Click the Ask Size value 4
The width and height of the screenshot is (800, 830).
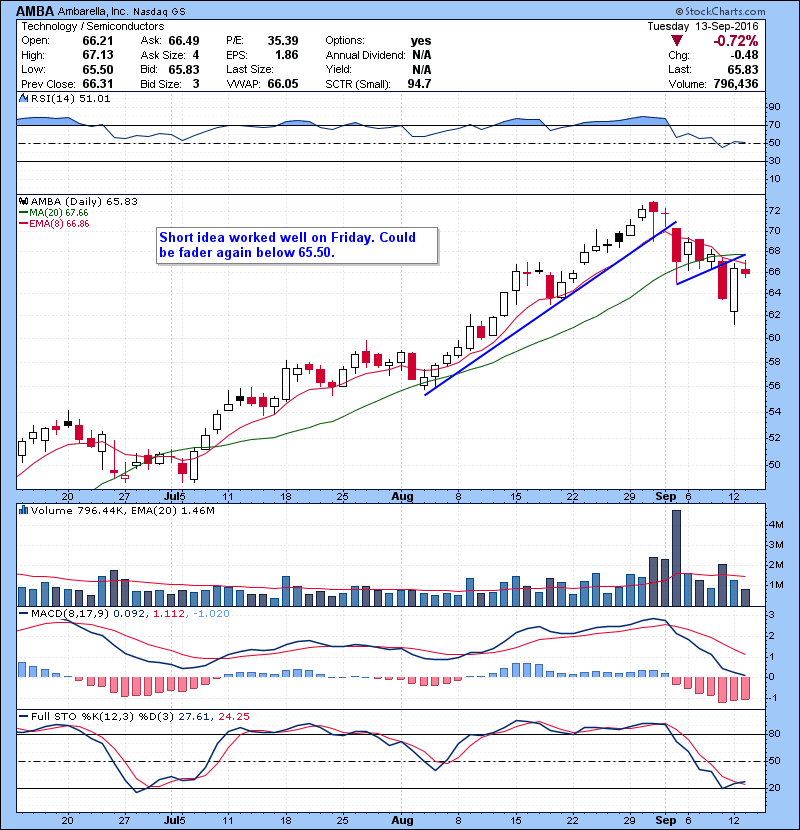[x=196, y=55]
